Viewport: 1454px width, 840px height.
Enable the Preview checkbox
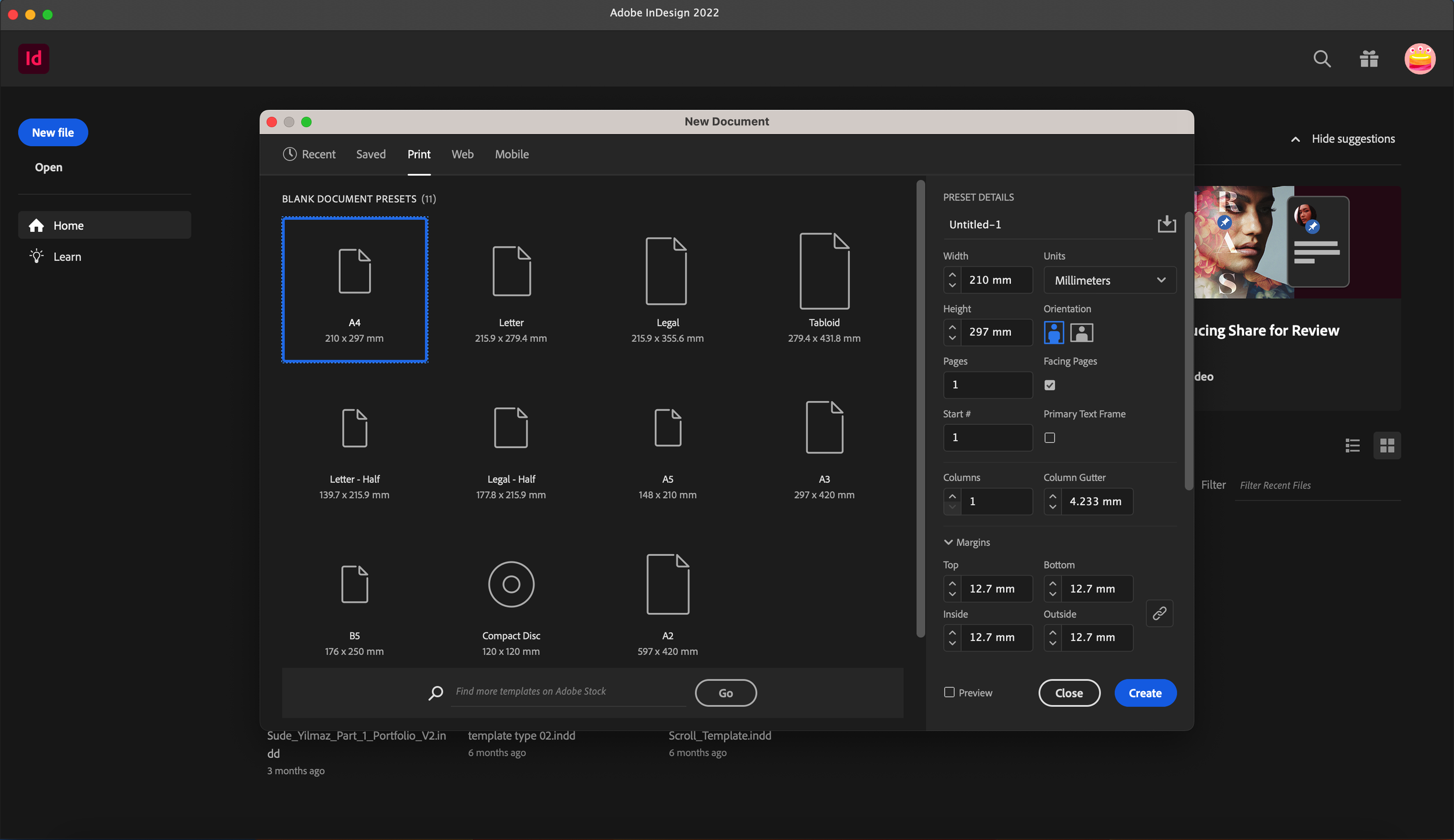[x=949, y=692]
